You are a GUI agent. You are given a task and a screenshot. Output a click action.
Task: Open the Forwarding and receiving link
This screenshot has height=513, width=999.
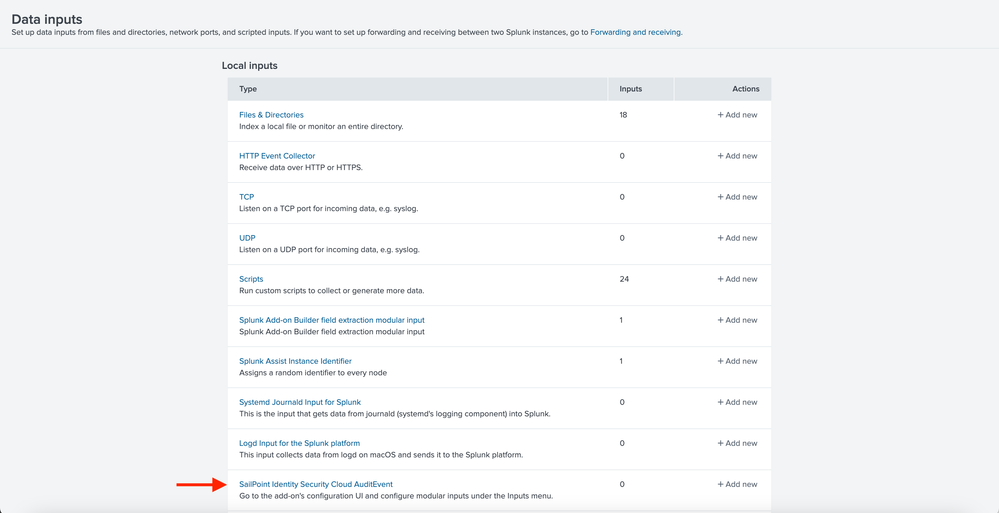pos(636,32)
